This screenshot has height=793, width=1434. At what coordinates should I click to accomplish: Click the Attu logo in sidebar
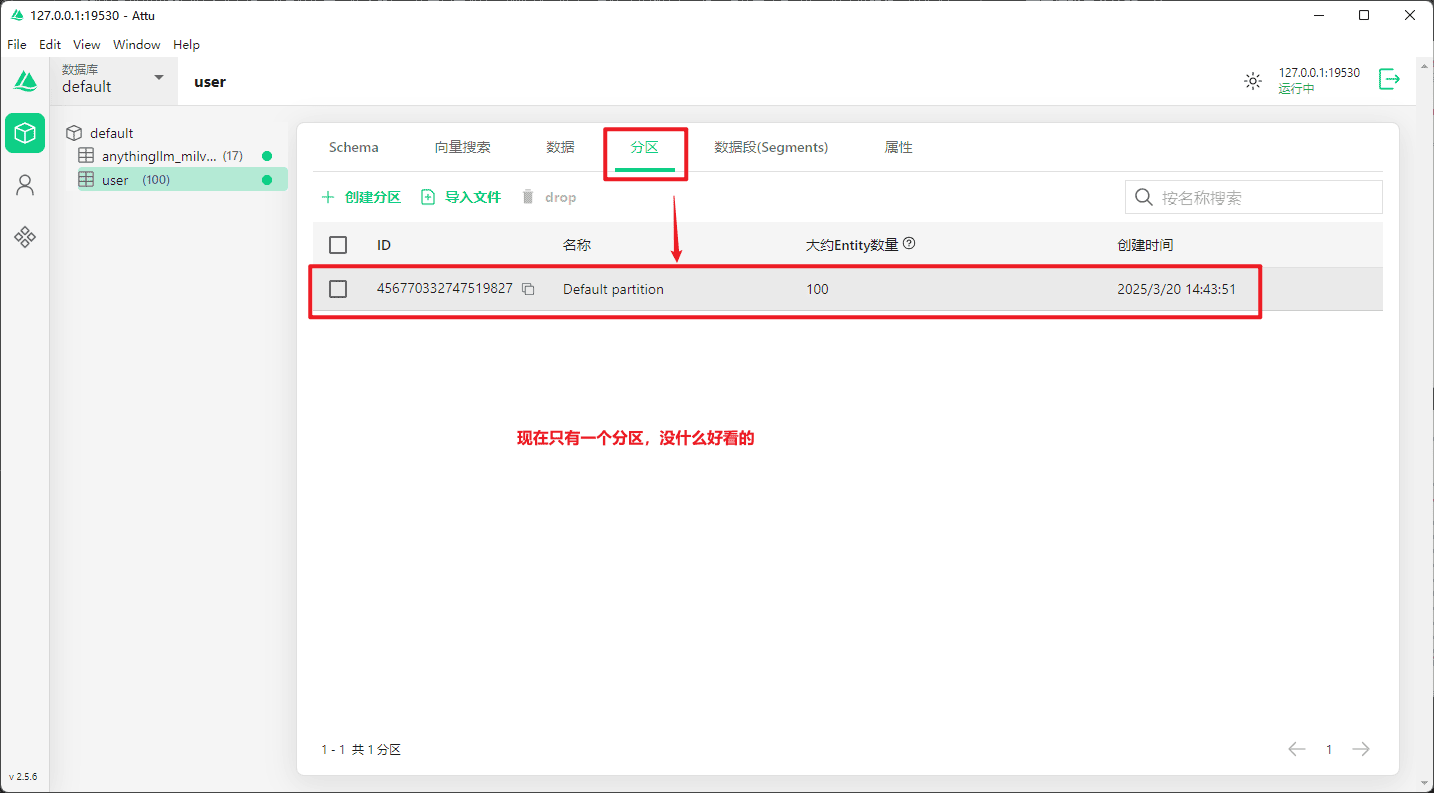pyautogui.click(x=25, y=81)
